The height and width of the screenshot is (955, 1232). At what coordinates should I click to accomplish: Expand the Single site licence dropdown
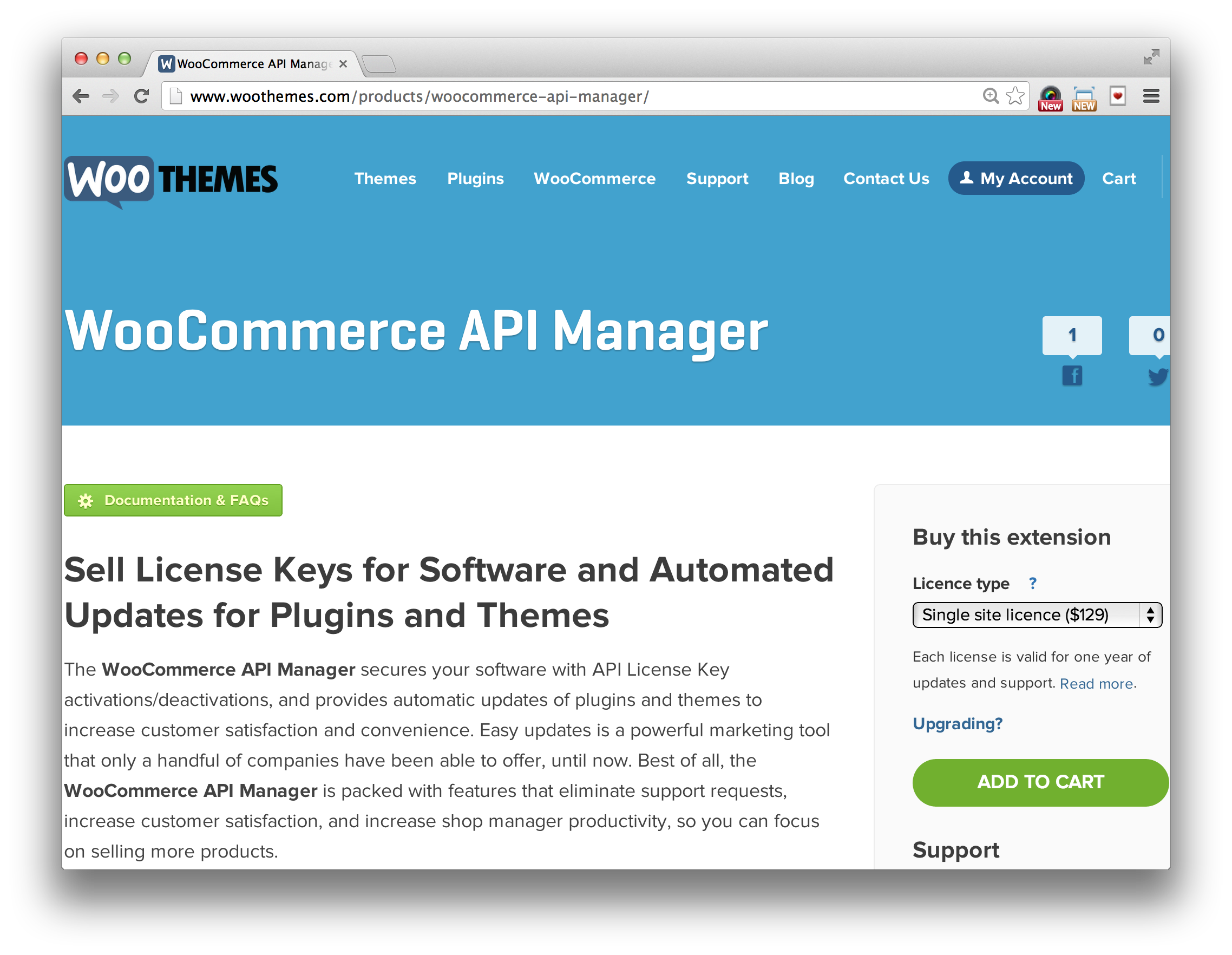click(x=1037, y=615)
